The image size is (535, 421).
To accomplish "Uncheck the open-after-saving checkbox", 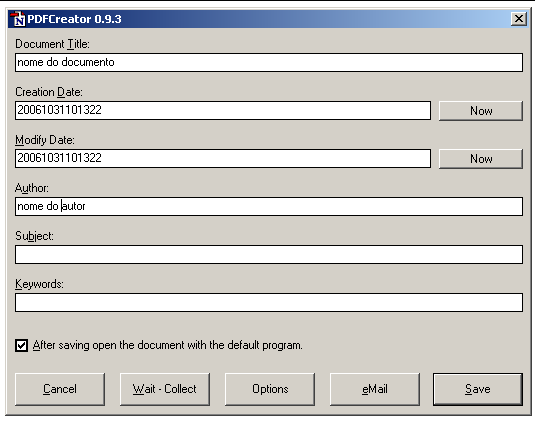I will coord(21,345).
